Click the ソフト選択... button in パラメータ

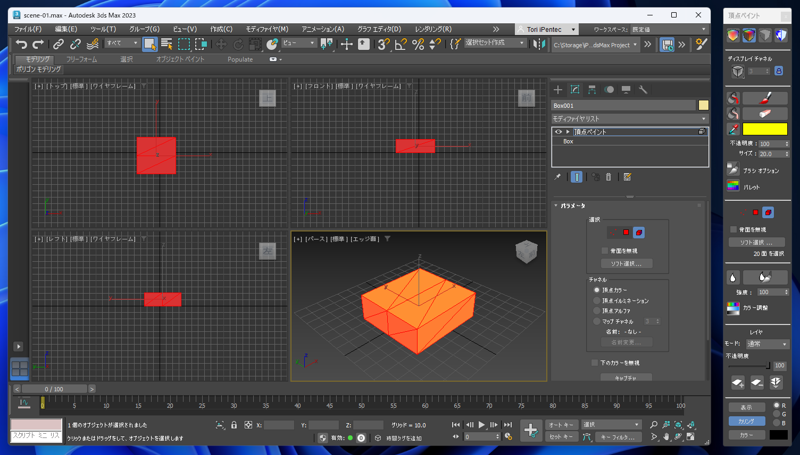tap(626, 264)
